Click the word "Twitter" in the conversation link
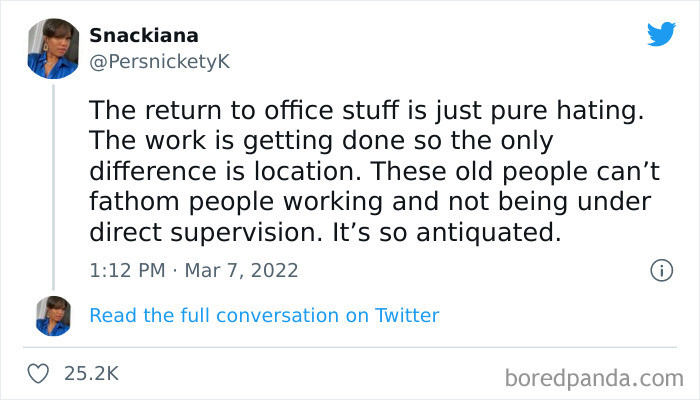 click(x=407, y=315)
